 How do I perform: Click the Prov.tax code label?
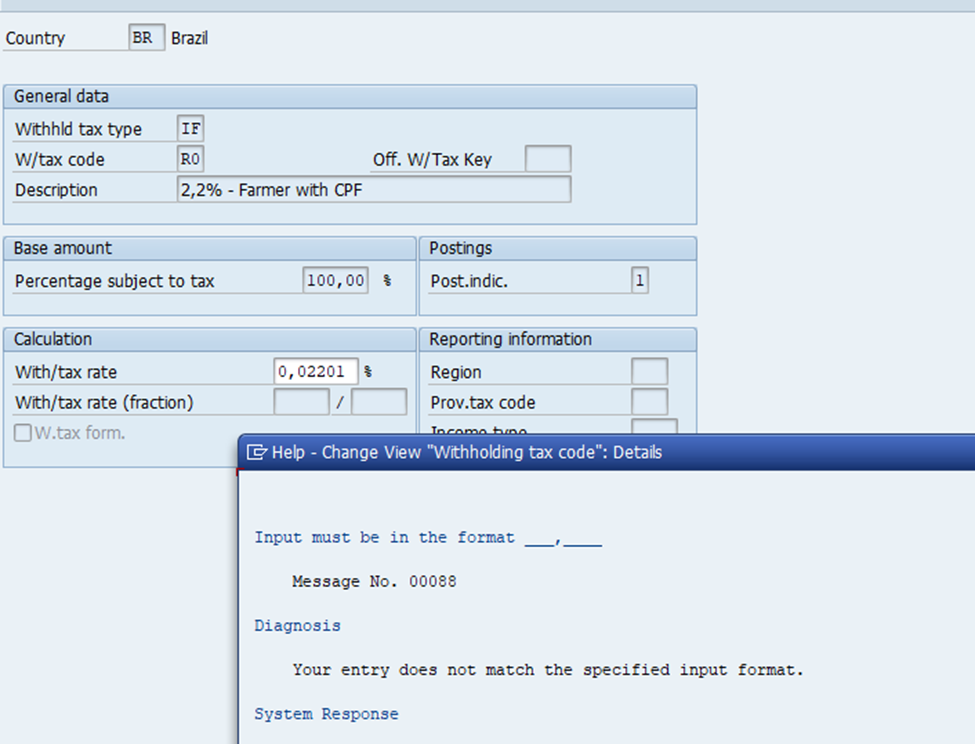483,403
